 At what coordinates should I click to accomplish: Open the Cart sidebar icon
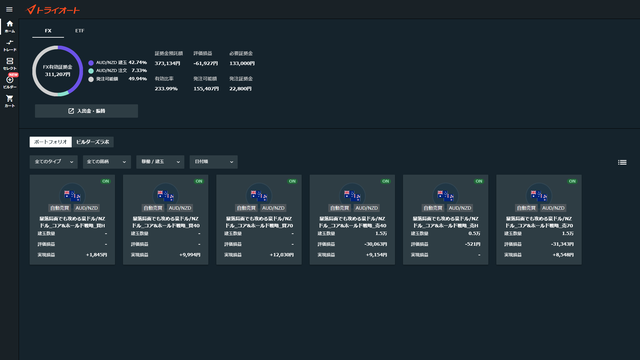pyautogui.click(x=9, y=101)
